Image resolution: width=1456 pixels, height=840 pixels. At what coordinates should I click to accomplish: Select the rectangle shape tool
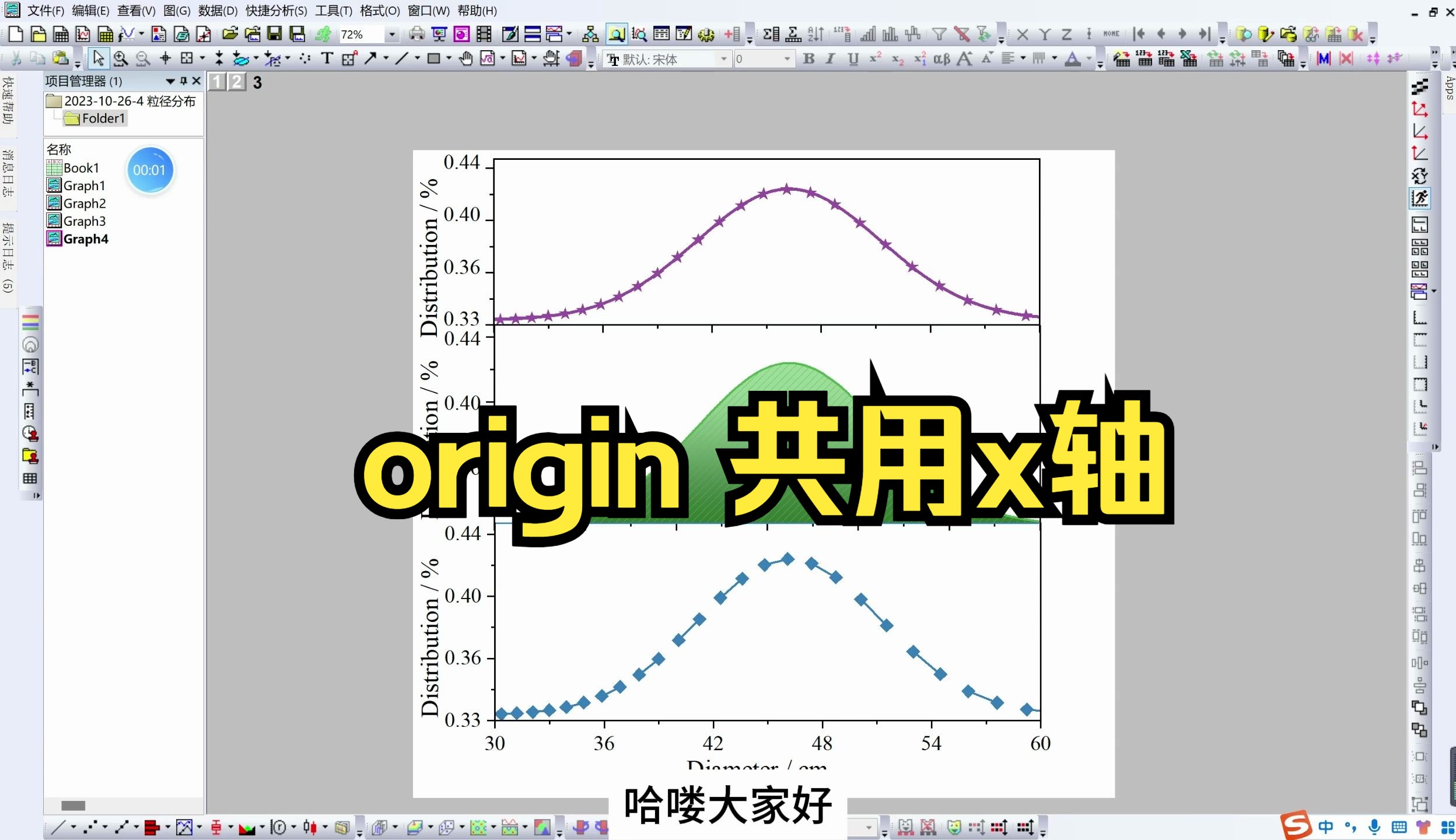[433, 58]
